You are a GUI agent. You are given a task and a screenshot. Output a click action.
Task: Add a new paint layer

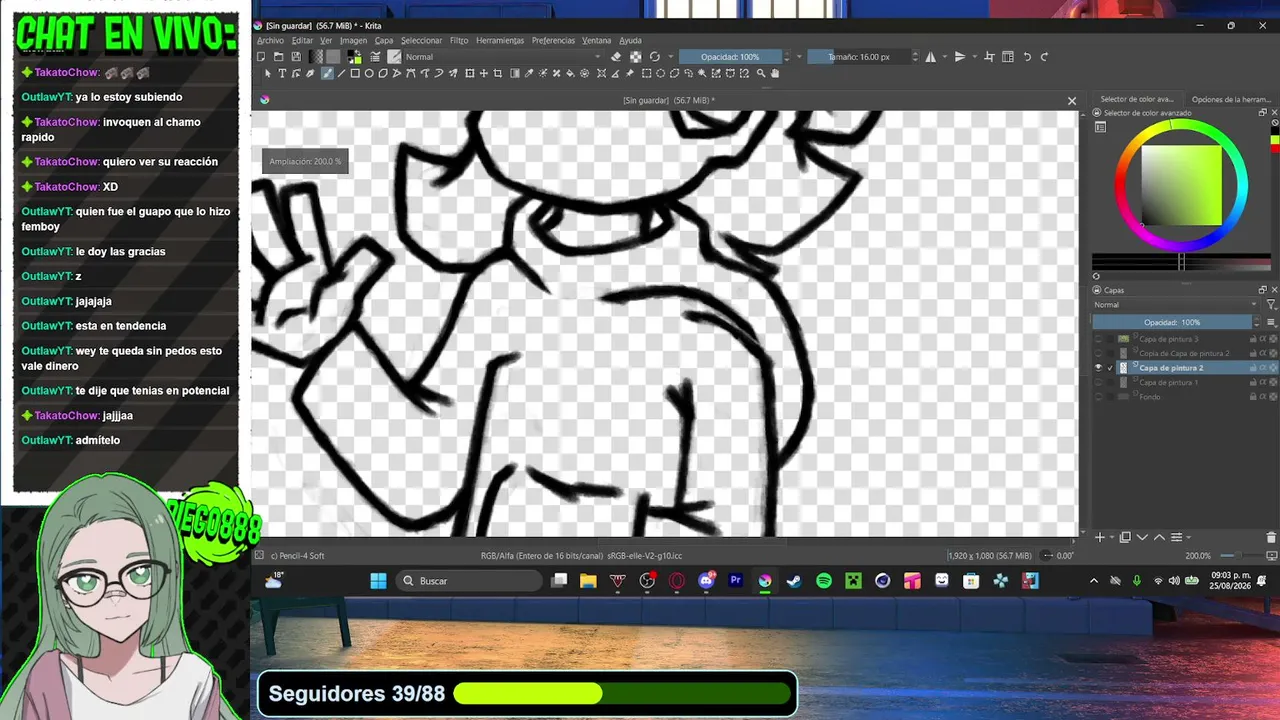pyautogui.click(x=1100, y=537)
